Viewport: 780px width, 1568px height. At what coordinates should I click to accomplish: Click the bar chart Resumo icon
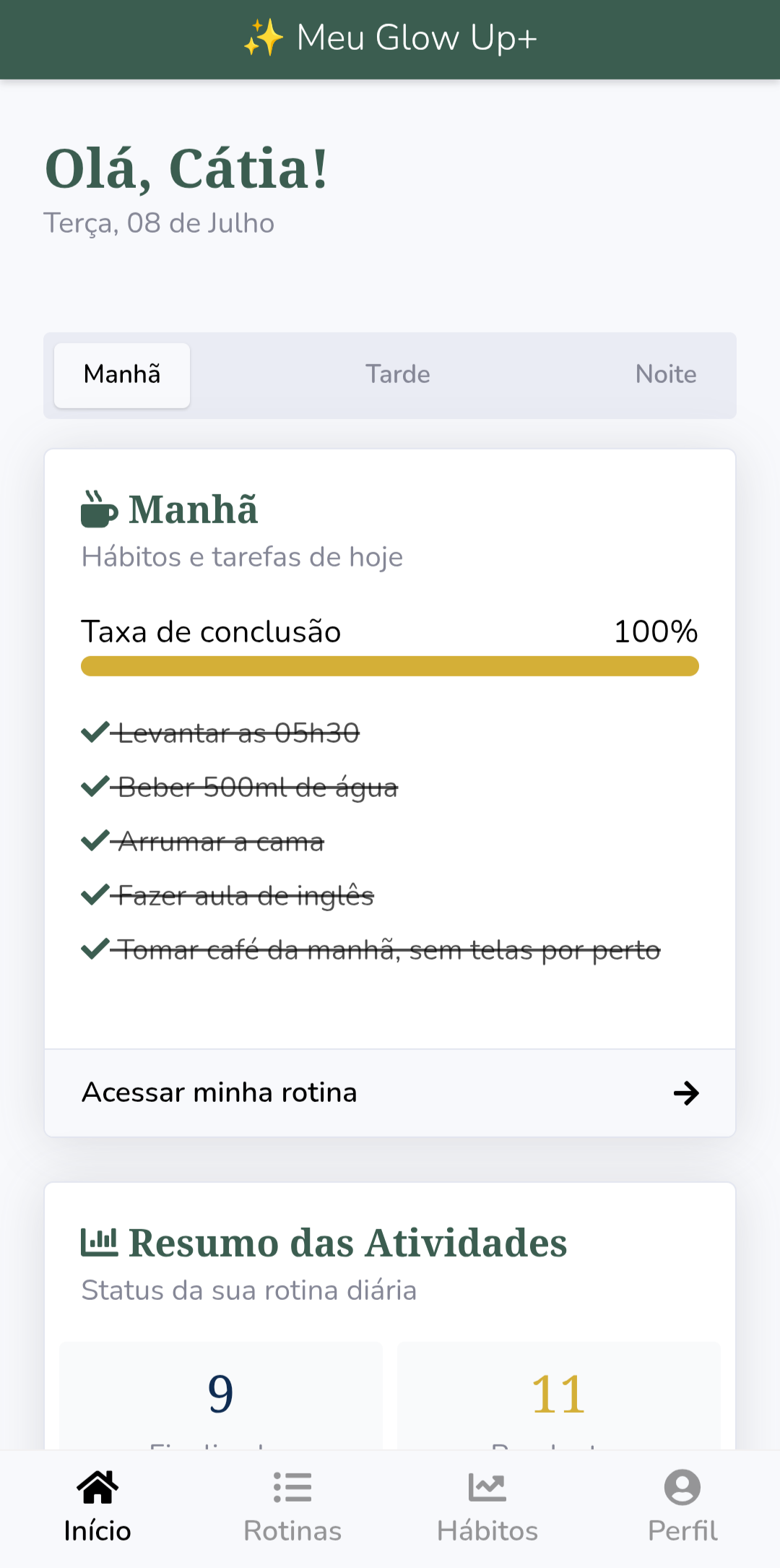[x=99, y=1242]
